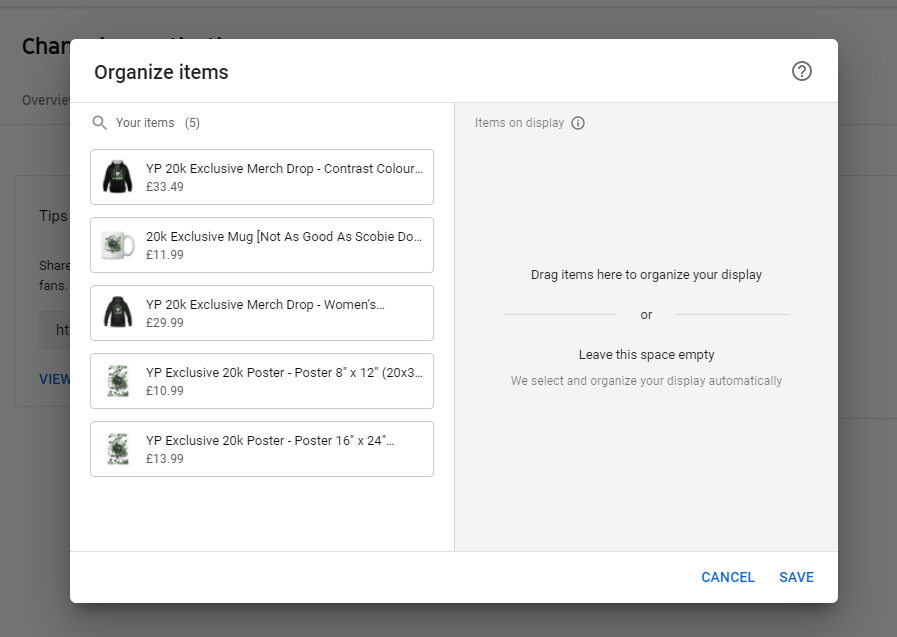The width and height of the screenshot is (897, 637).
Task: Click the £33.49 price on the first item
Action: click(x=165, y=187)
